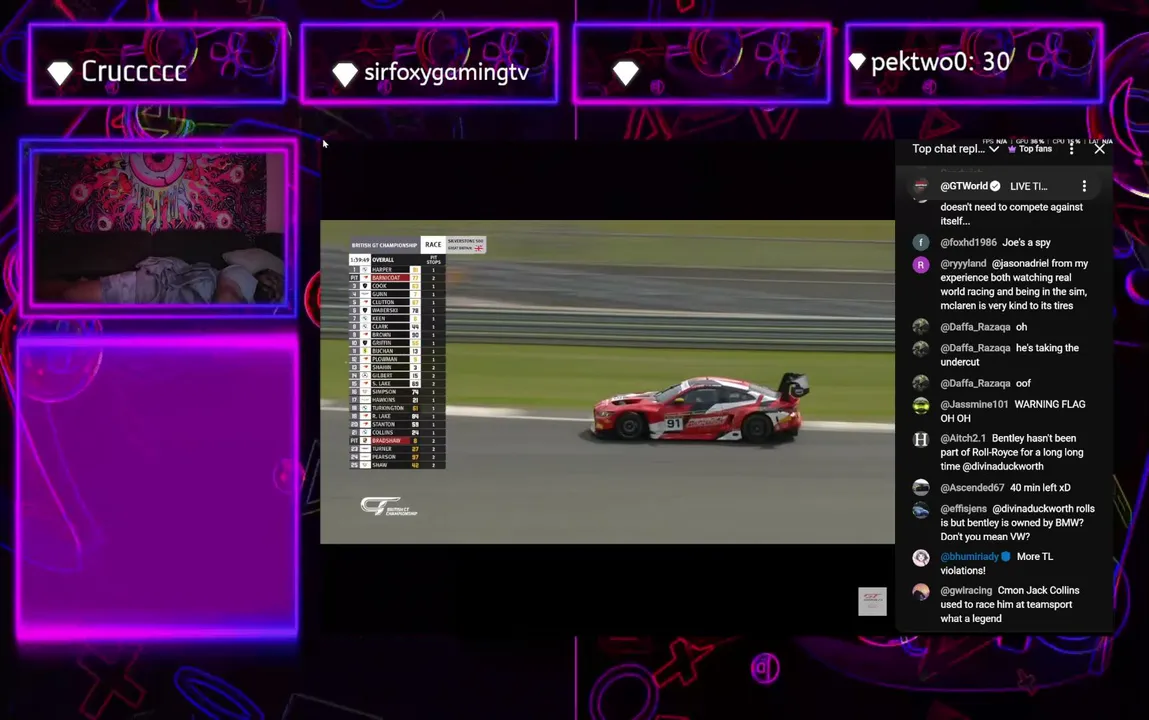Close the chat replay panel
The height and width of the screenshot is (720, 1149).
pos(1099,149)
